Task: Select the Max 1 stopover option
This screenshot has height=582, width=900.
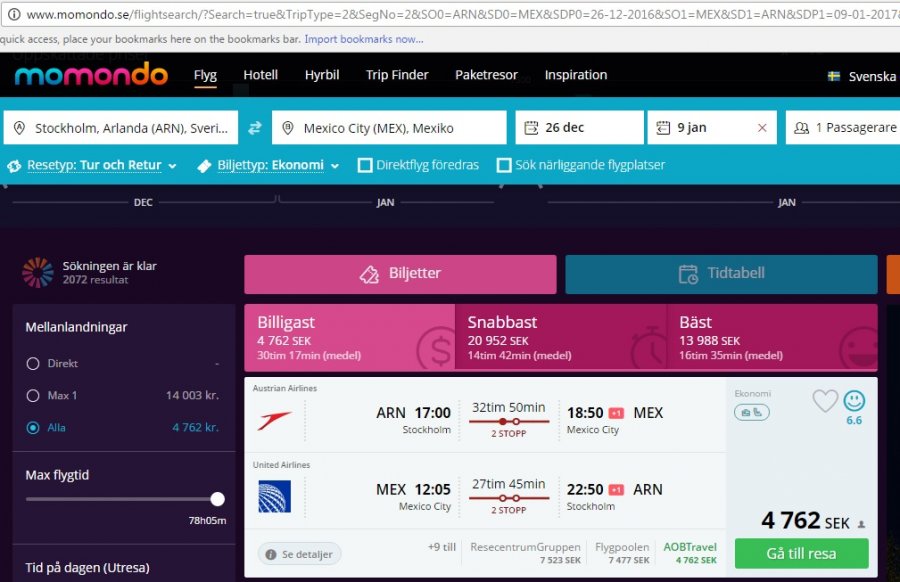Action: click(x=33, y=396)
